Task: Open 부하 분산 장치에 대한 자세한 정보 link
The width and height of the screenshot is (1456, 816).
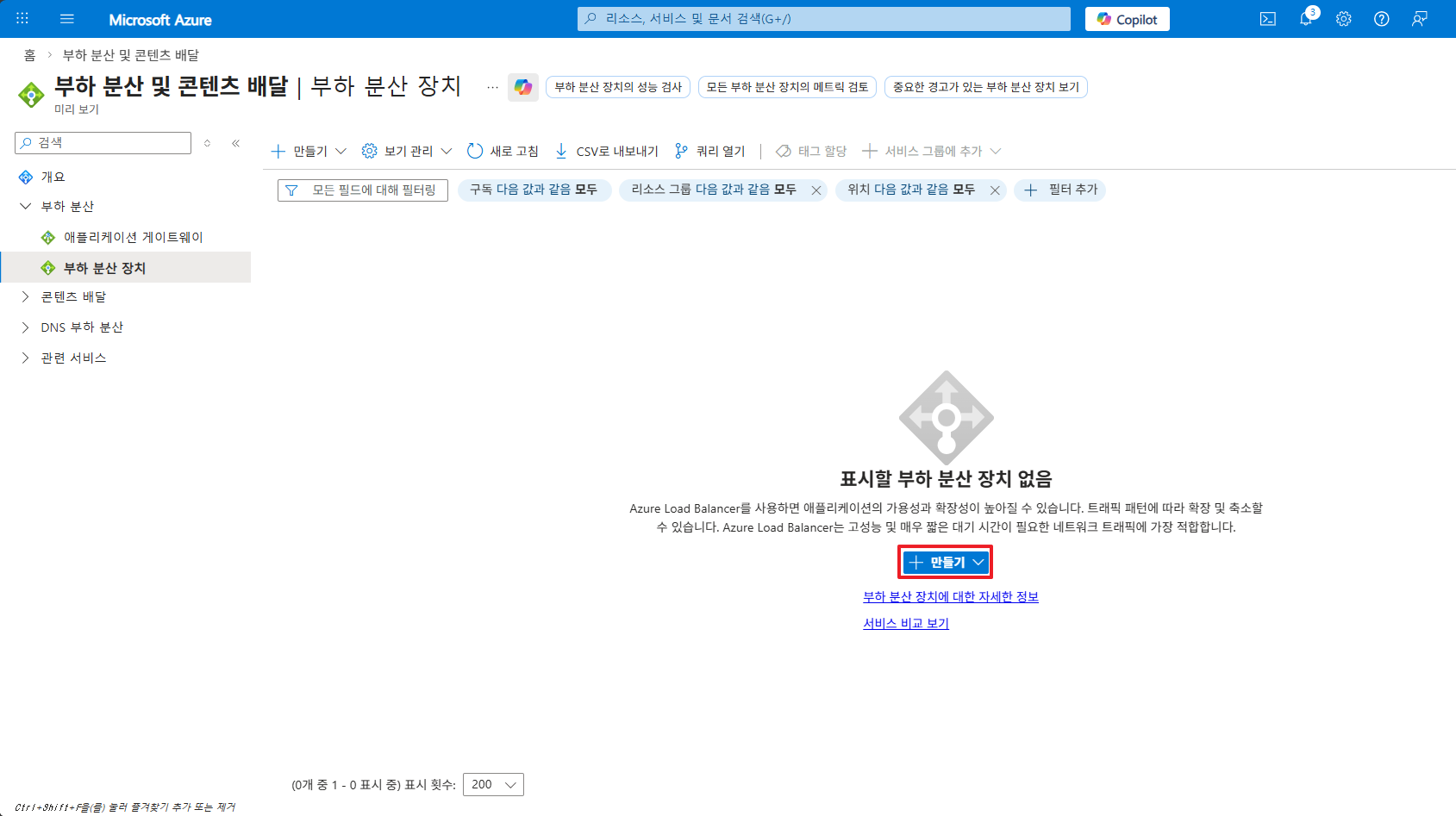Action: click(951, 597)
